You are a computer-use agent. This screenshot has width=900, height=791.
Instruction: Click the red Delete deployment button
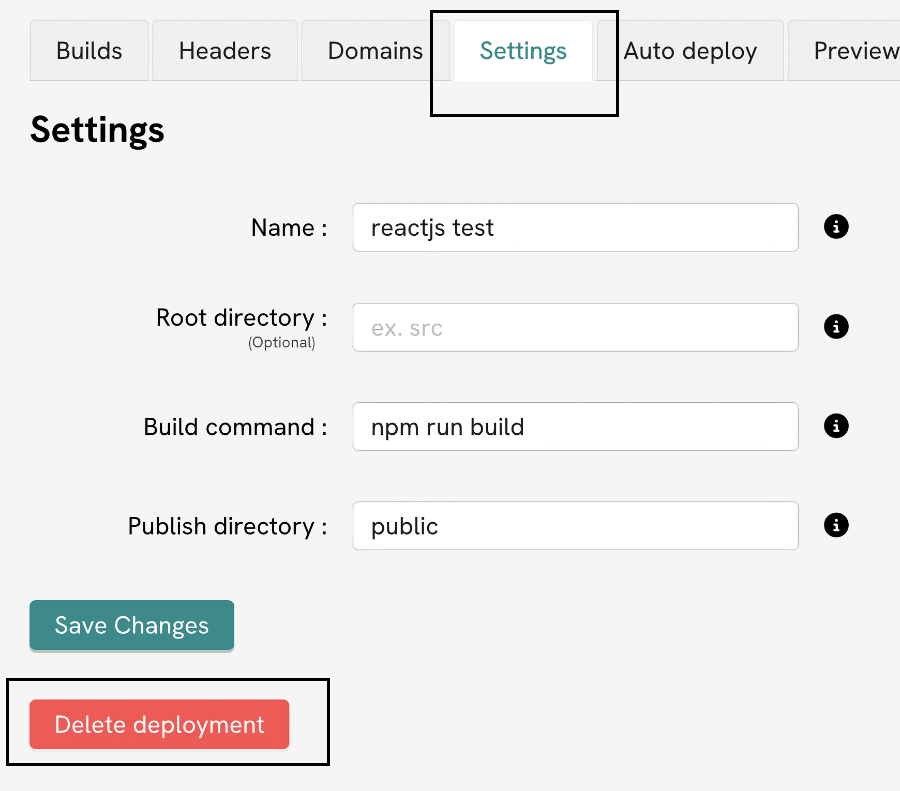[159, 725]
